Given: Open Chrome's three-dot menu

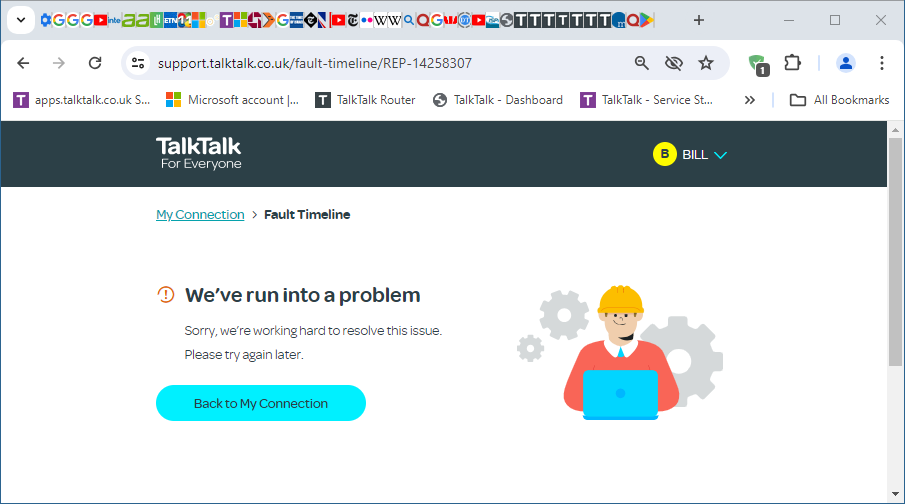Looking at the screenshot, I should point(881,63).
